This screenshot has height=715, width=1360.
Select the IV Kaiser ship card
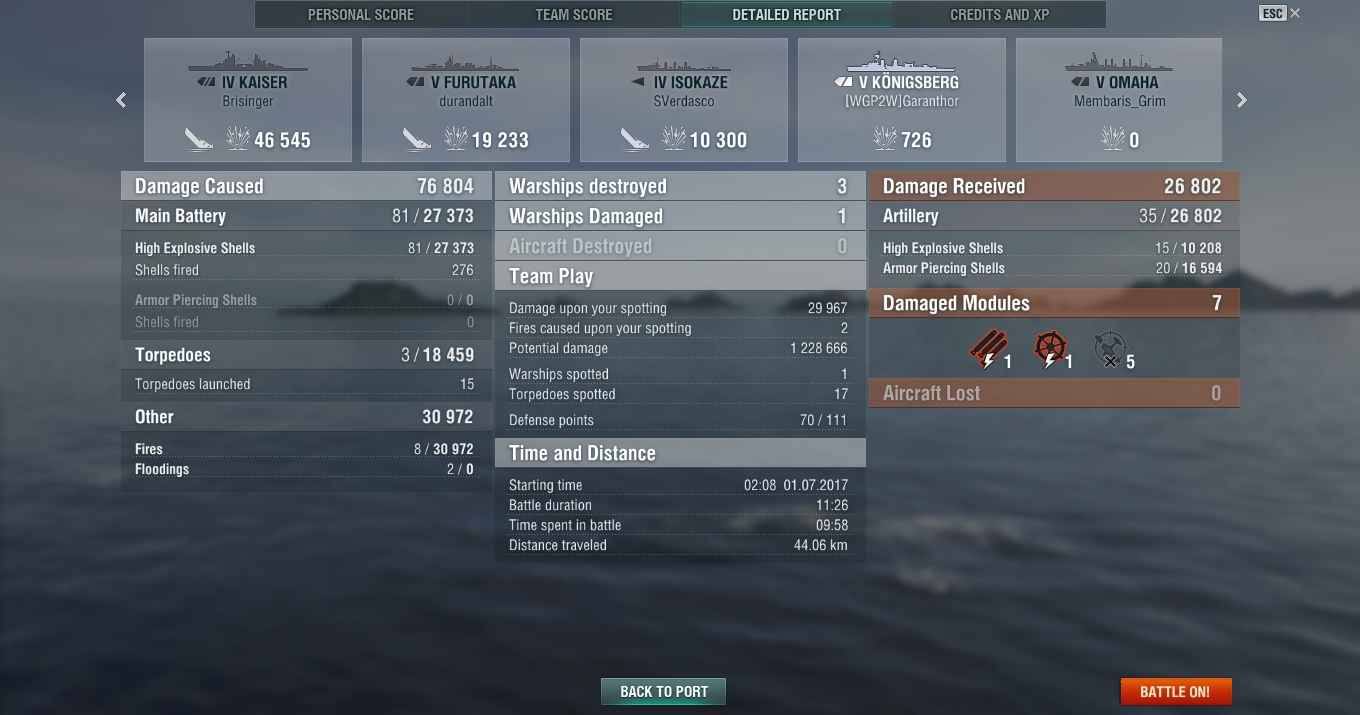click(x=248, y=100)
